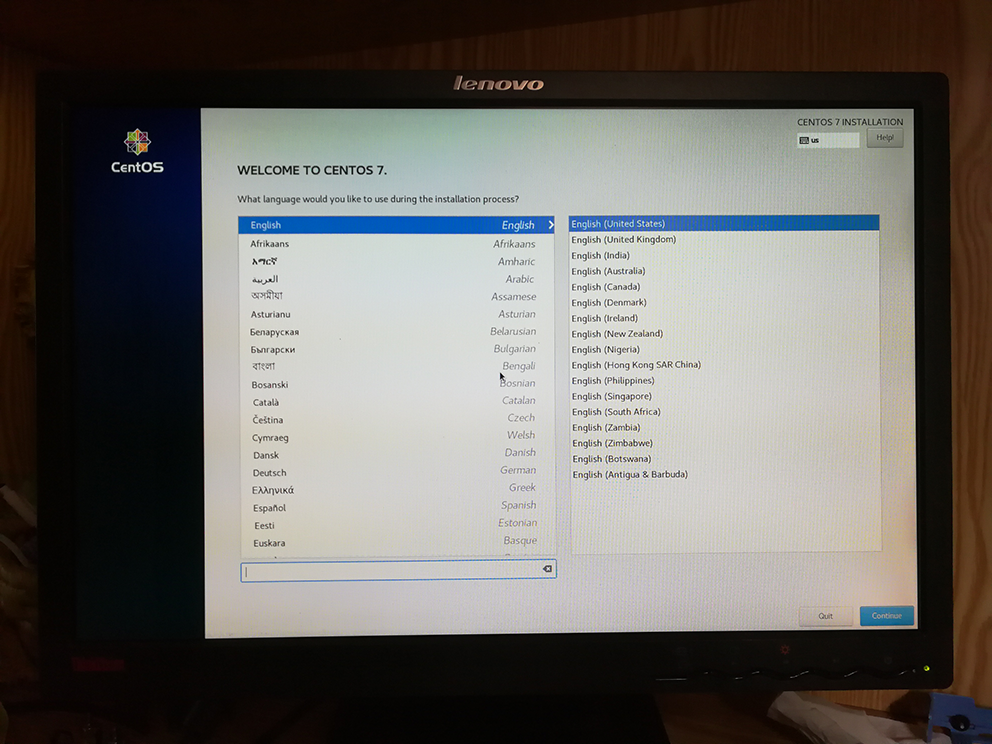Select English (Australia) locale
This screenshot has height=744, width=992.
pyautogui.click(x=724, y=271)
